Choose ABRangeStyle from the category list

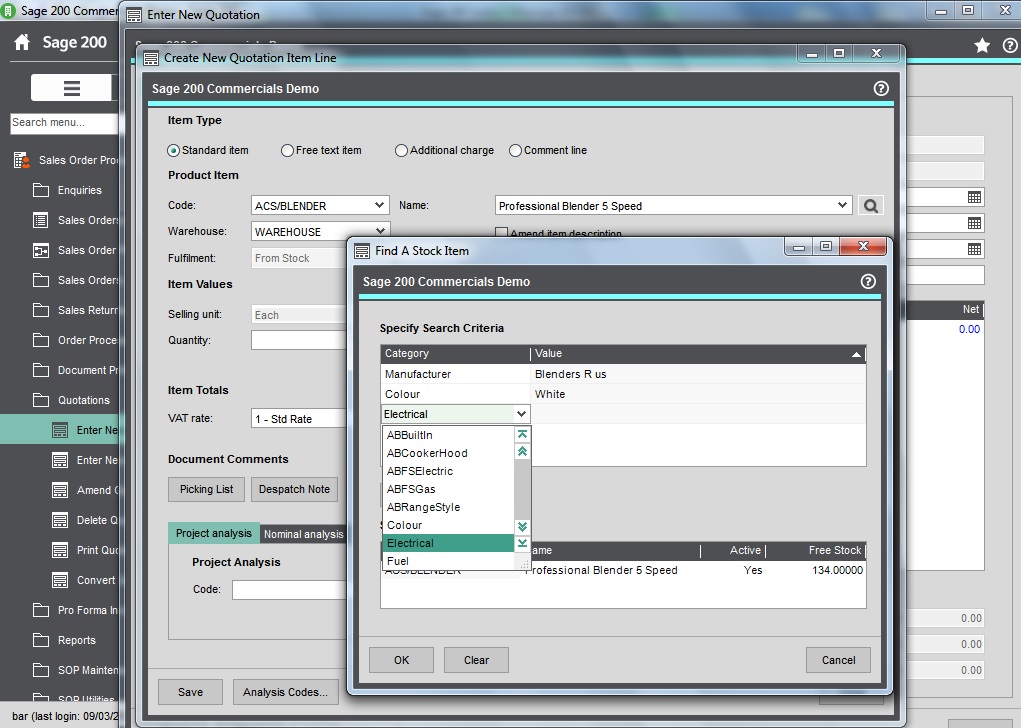(449, 507)
